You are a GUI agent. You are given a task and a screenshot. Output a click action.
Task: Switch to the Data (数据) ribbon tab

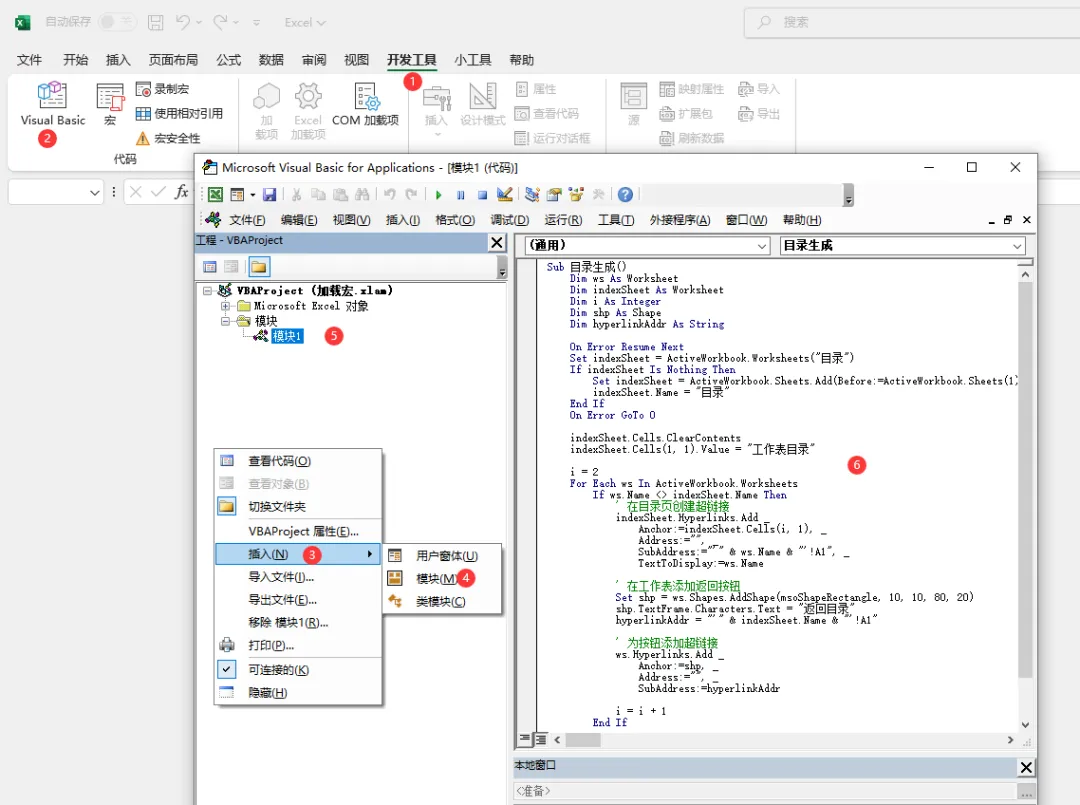271,60
